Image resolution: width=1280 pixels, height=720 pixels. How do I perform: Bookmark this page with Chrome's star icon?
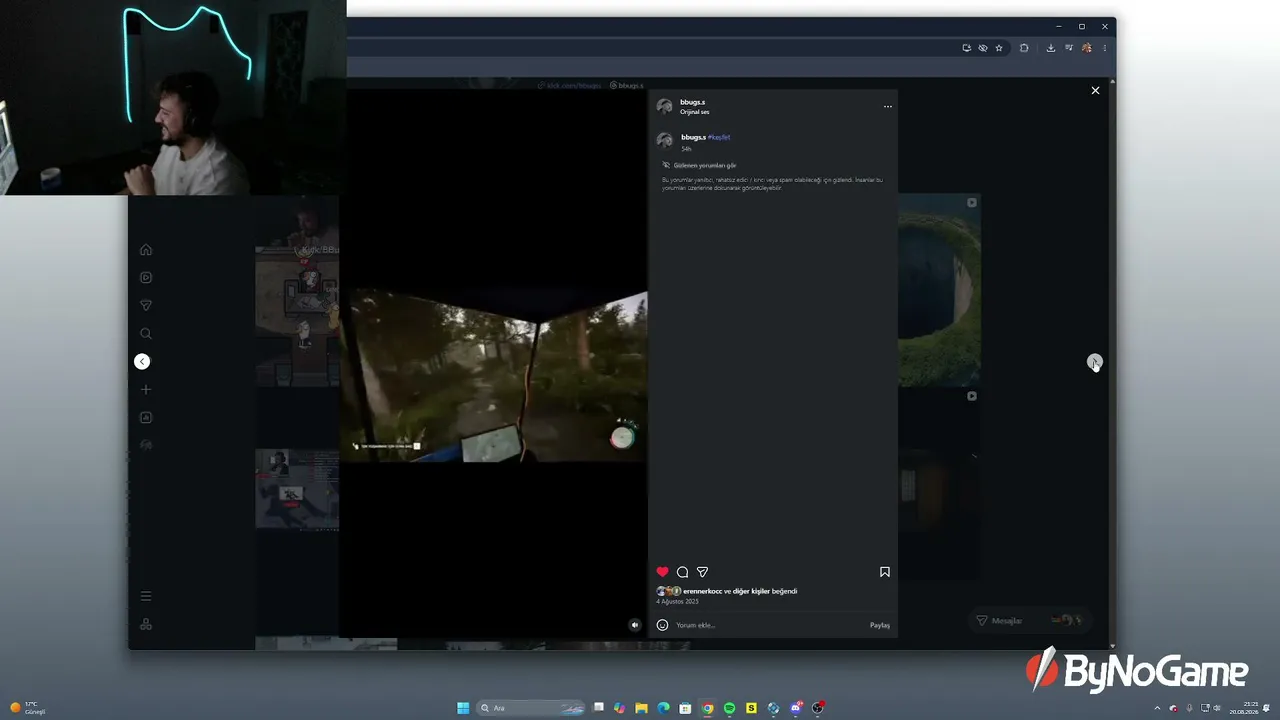(x=998, y=48)
